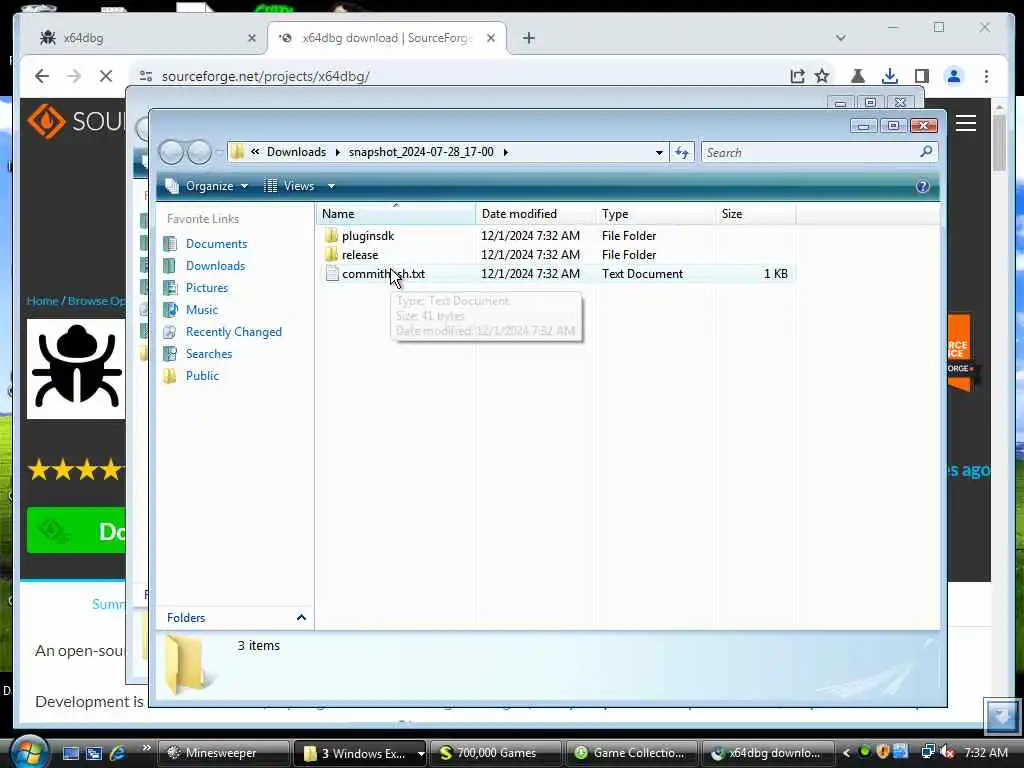This screenshot has width=1024, height=768.
Task: Sort by Type column header
Action: 655,214
